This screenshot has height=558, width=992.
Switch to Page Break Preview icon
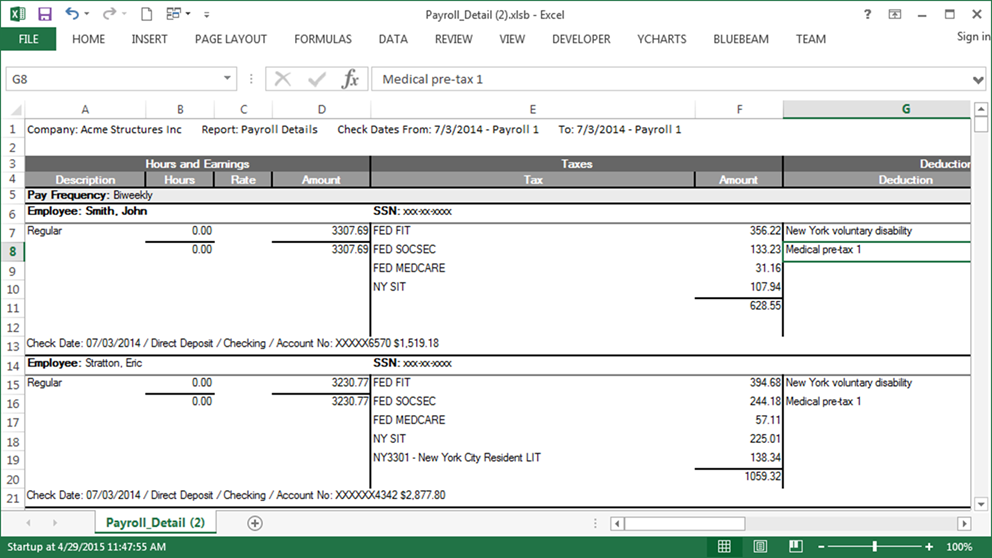coord(796,547)
